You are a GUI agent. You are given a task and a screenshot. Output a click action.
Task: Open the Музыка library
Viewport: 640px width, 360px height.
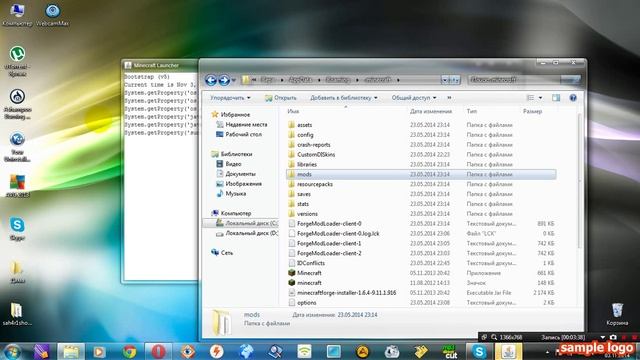coord(236,193)
